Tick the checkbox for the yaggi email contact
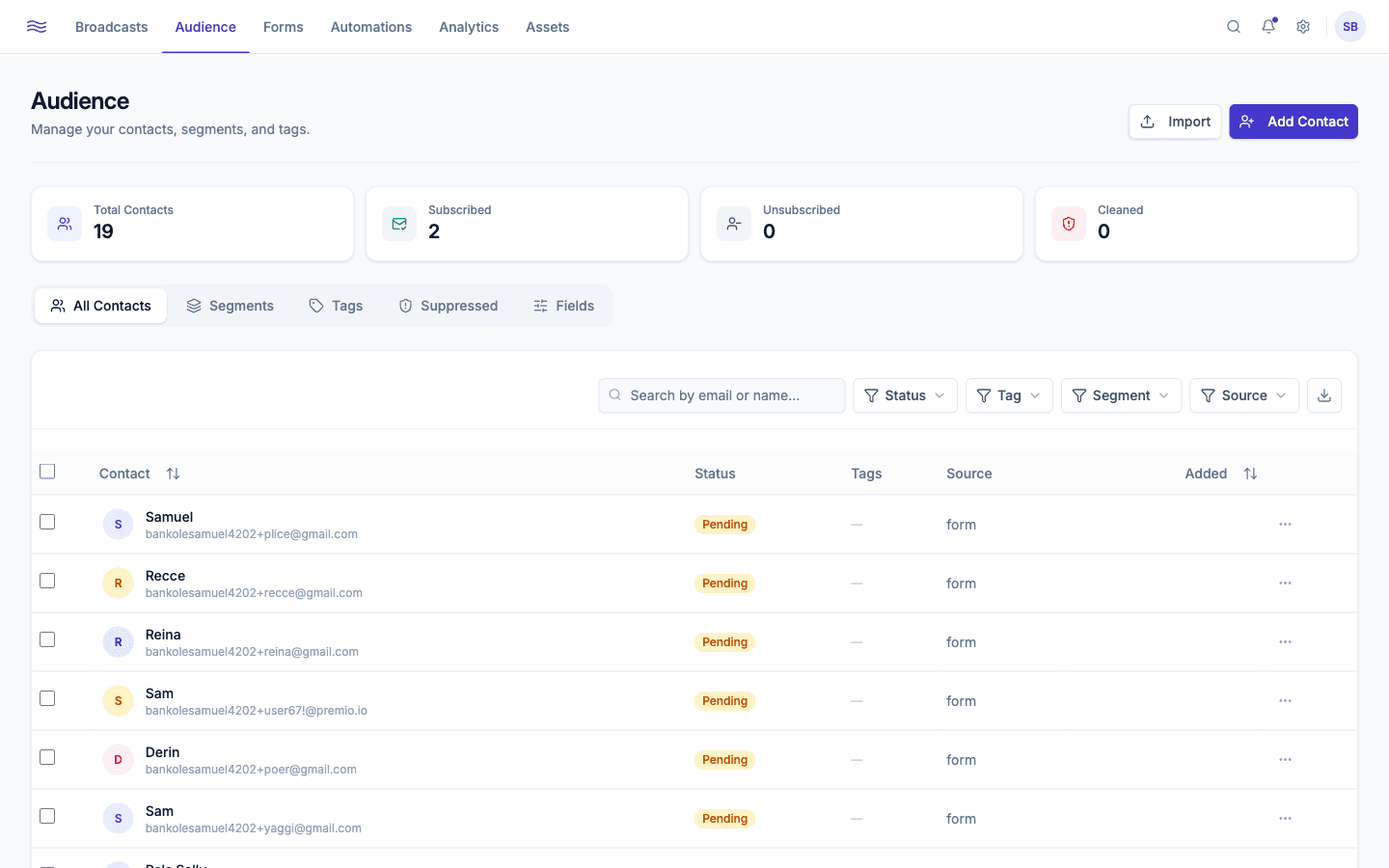 pos(47,816)
